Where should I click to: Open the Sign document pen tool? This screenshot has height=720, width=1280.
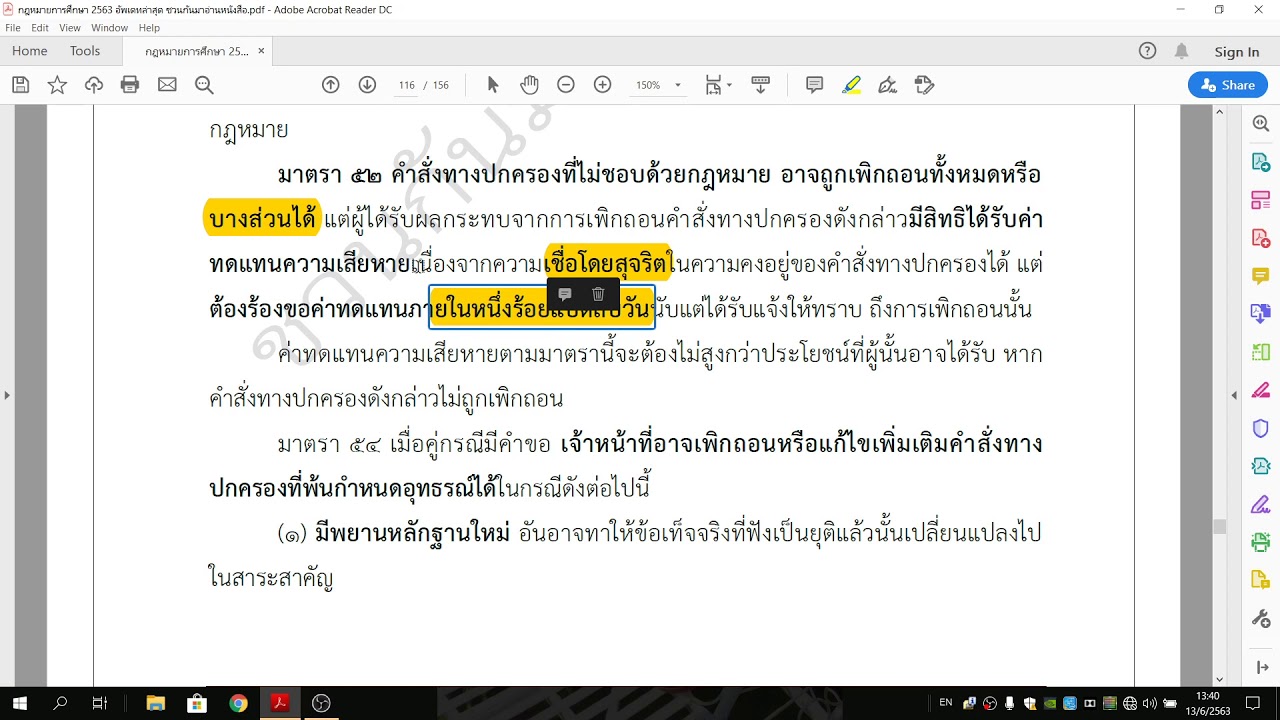887,85
